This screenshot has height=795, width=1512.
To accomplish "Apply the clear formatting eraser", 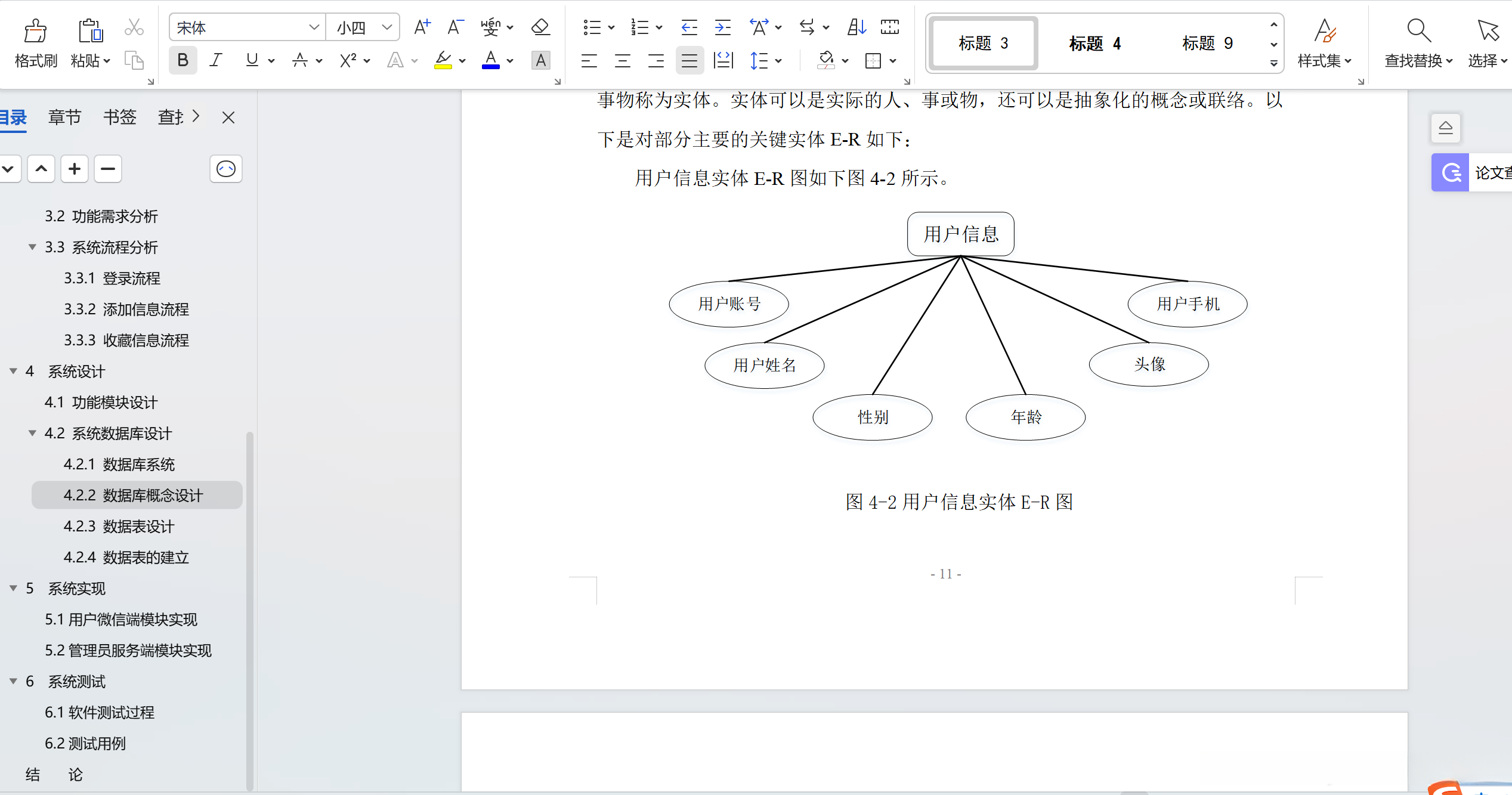I will click(x=539, y=27).
